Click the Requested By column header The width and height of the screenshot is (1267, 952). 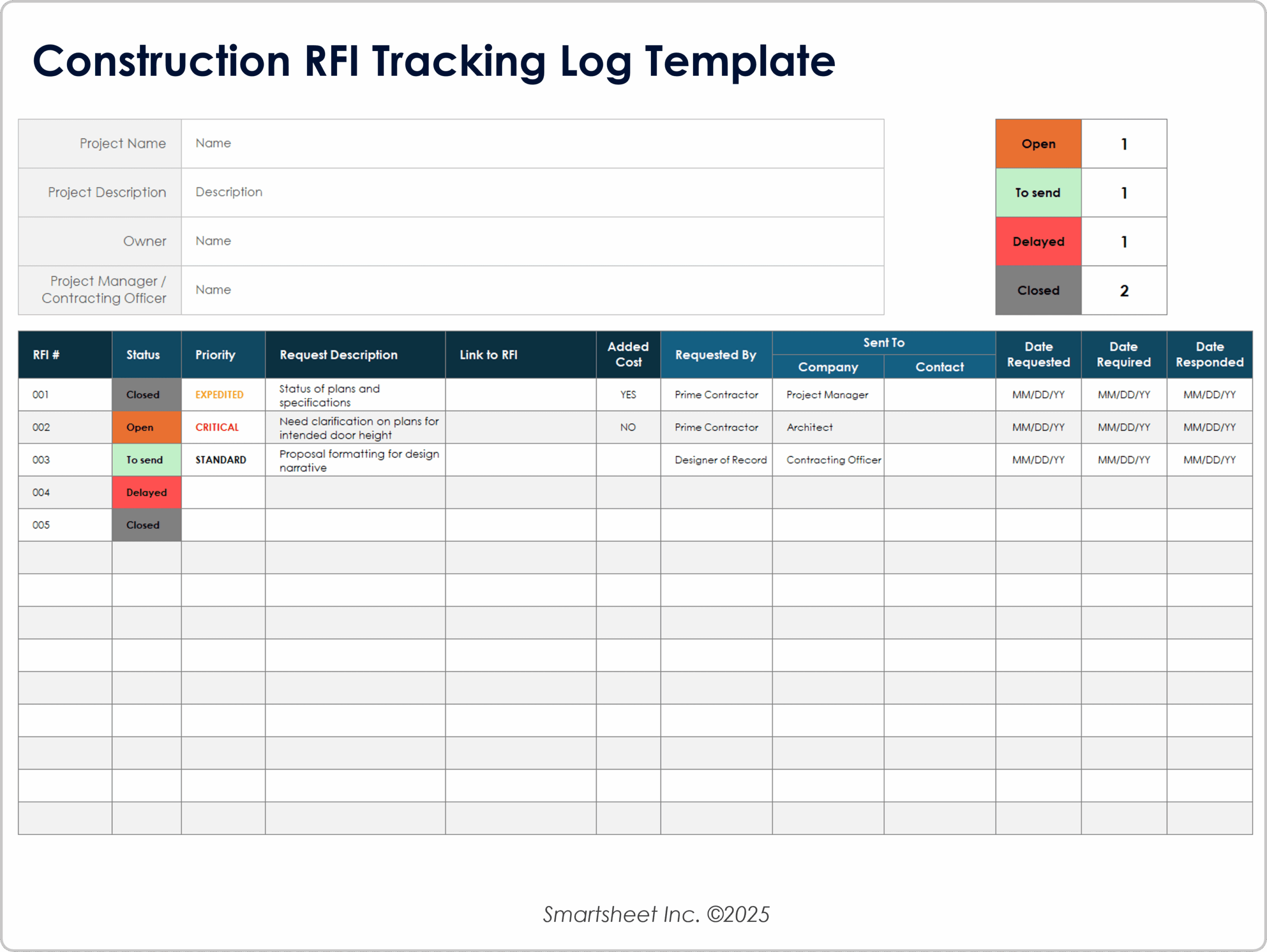point(716,355)
